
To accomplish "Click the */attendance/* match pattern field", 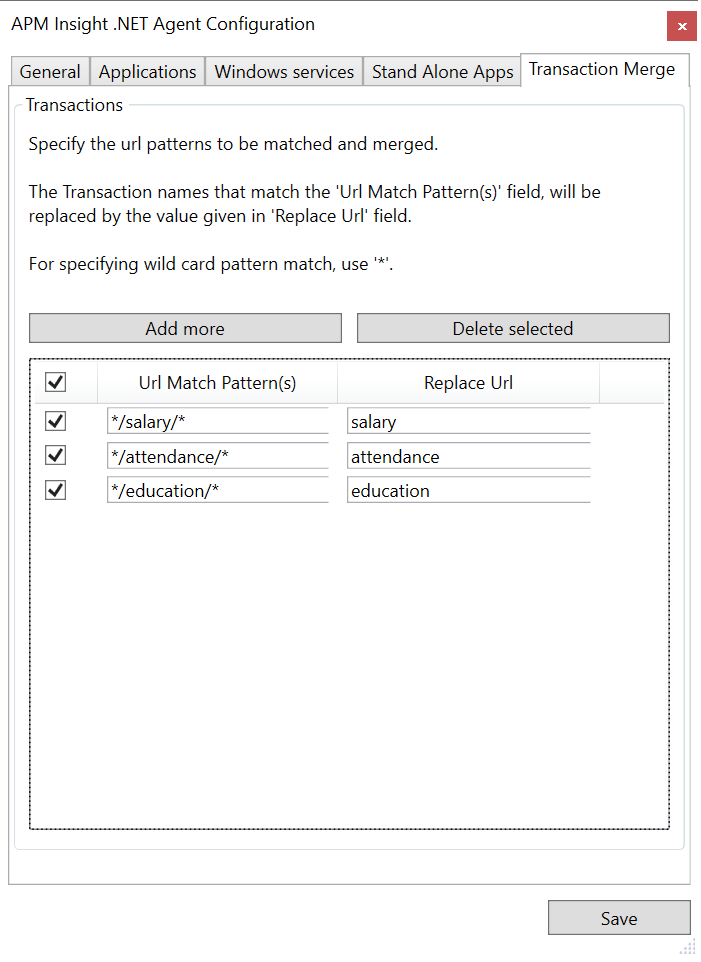I will tap(217, 455).
